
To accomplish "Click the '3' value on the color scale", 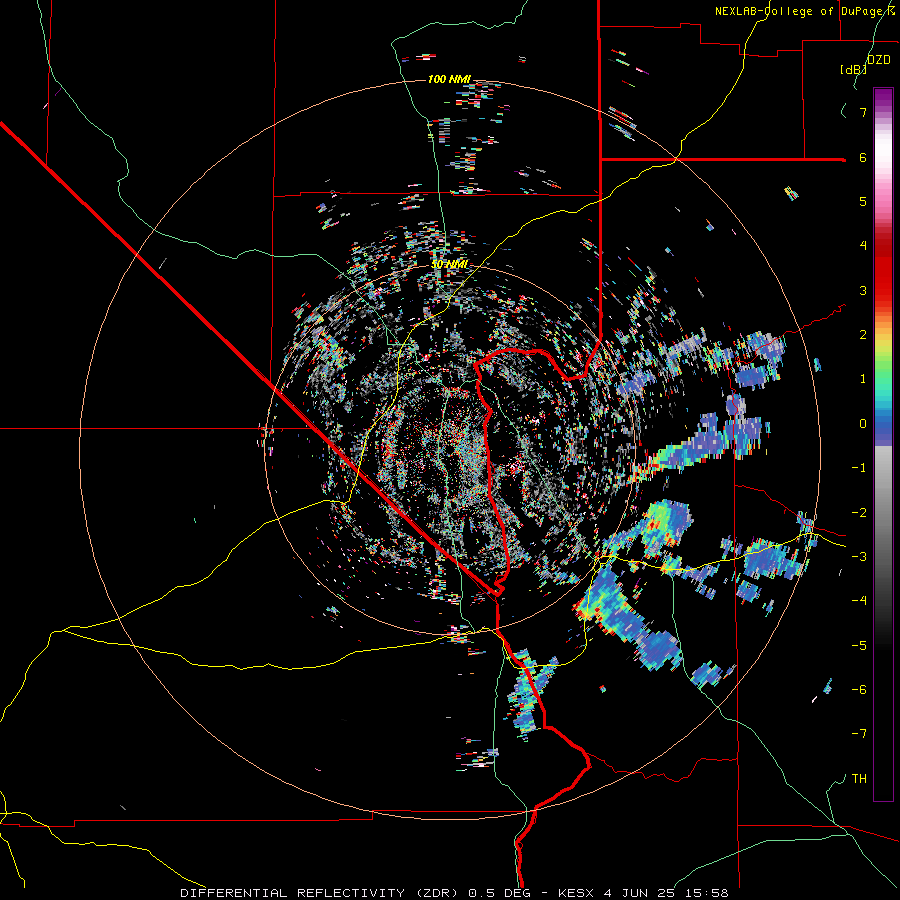I will tap(863, 290).
